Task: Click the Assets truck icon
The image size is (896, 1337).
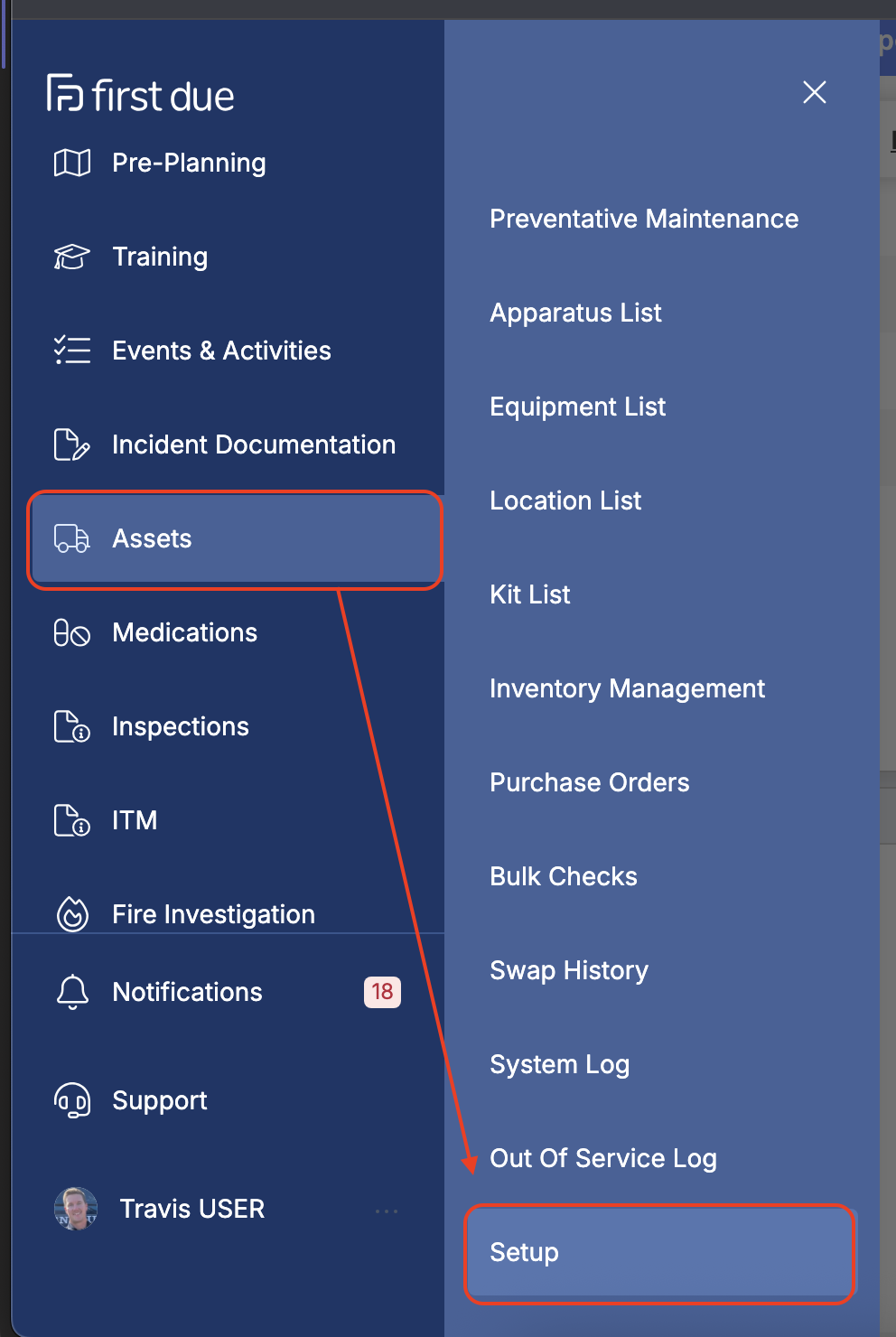Action: (x=72, y=538)
